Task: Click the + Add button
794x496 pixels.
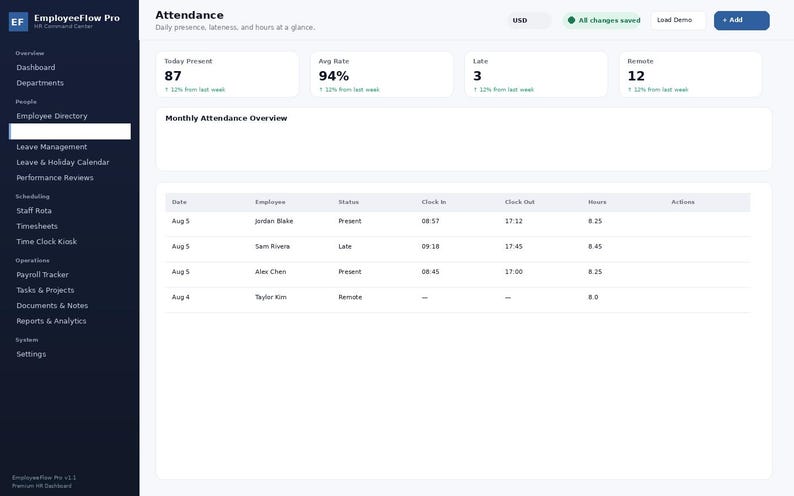Action: coord(741,20)
